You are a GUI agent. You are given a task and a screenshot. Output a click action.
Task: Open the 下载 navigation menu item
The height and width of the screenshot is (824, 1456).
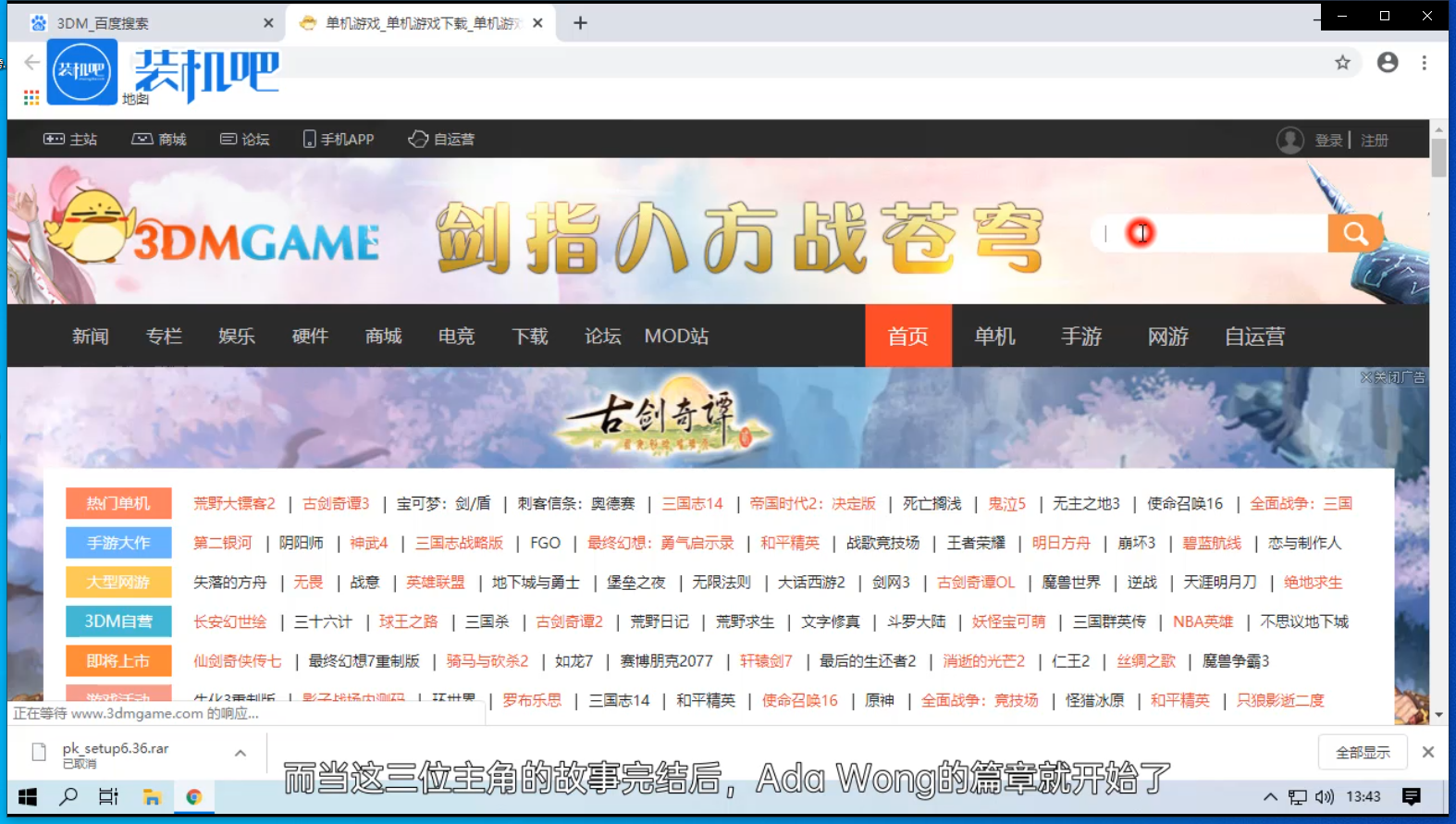click(x=530, y=337)
